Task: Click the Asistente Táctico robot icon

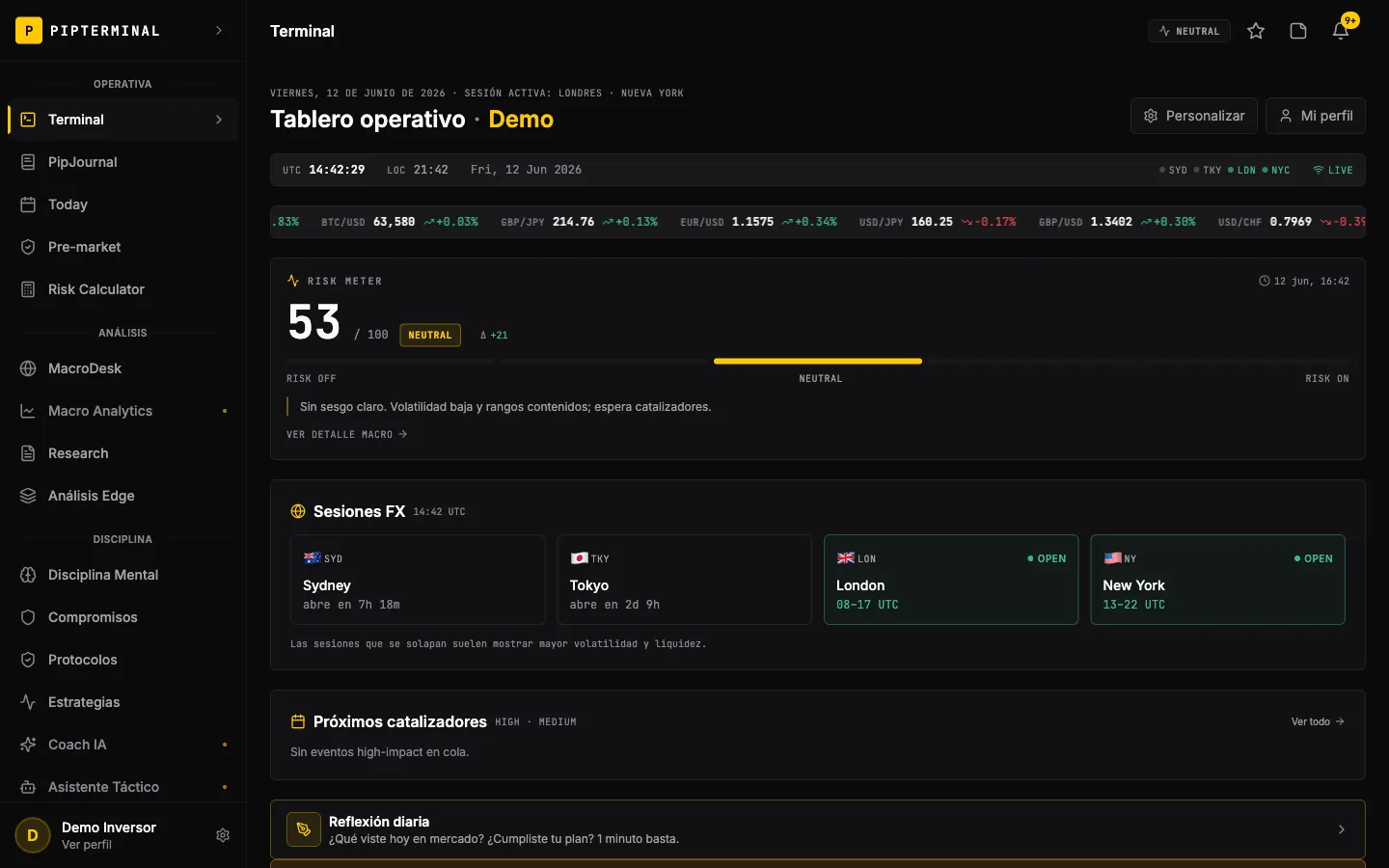Action: (28, 787)
